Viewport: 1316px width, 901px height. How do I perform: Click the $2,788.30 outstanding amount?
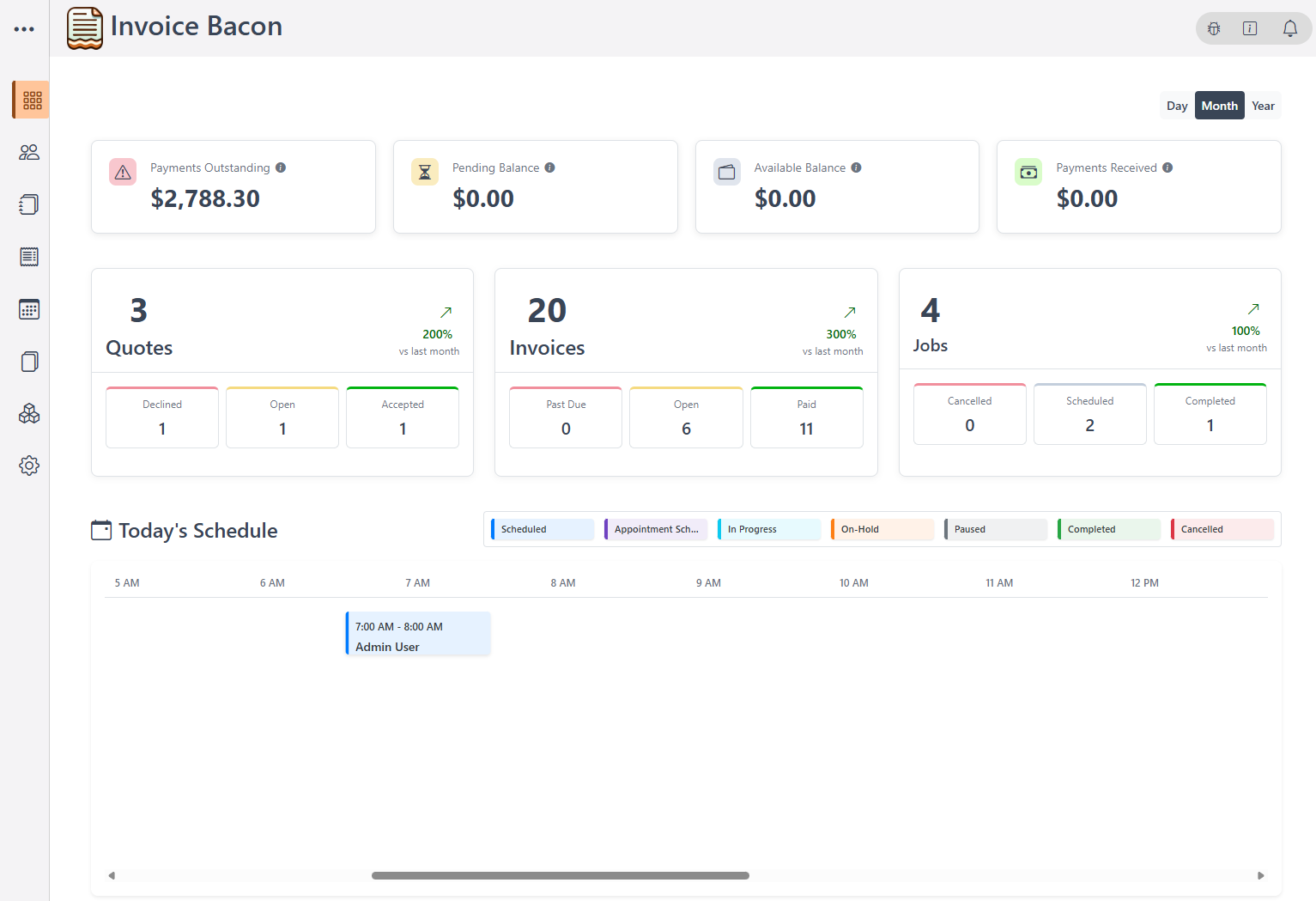[205, 198]
